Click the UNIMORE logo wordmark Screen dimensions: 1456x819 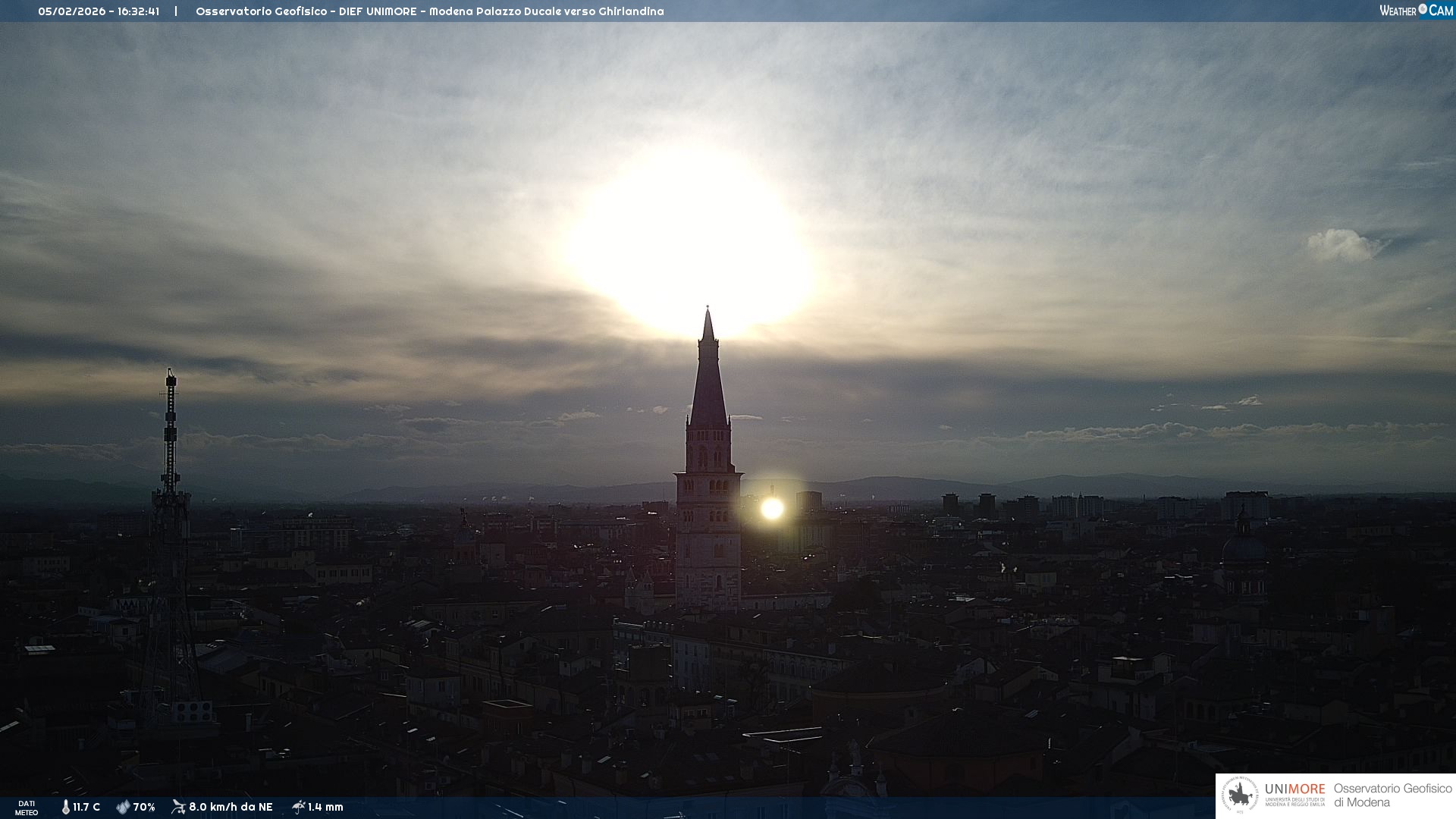1294,789
